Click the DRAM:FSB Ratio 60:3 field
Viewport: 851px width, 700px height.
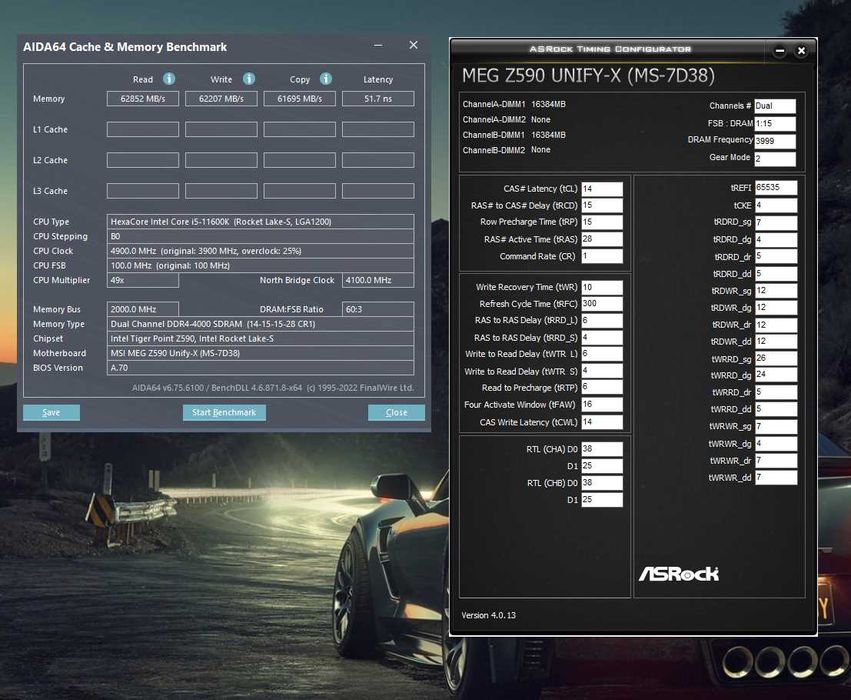point(378,309)
